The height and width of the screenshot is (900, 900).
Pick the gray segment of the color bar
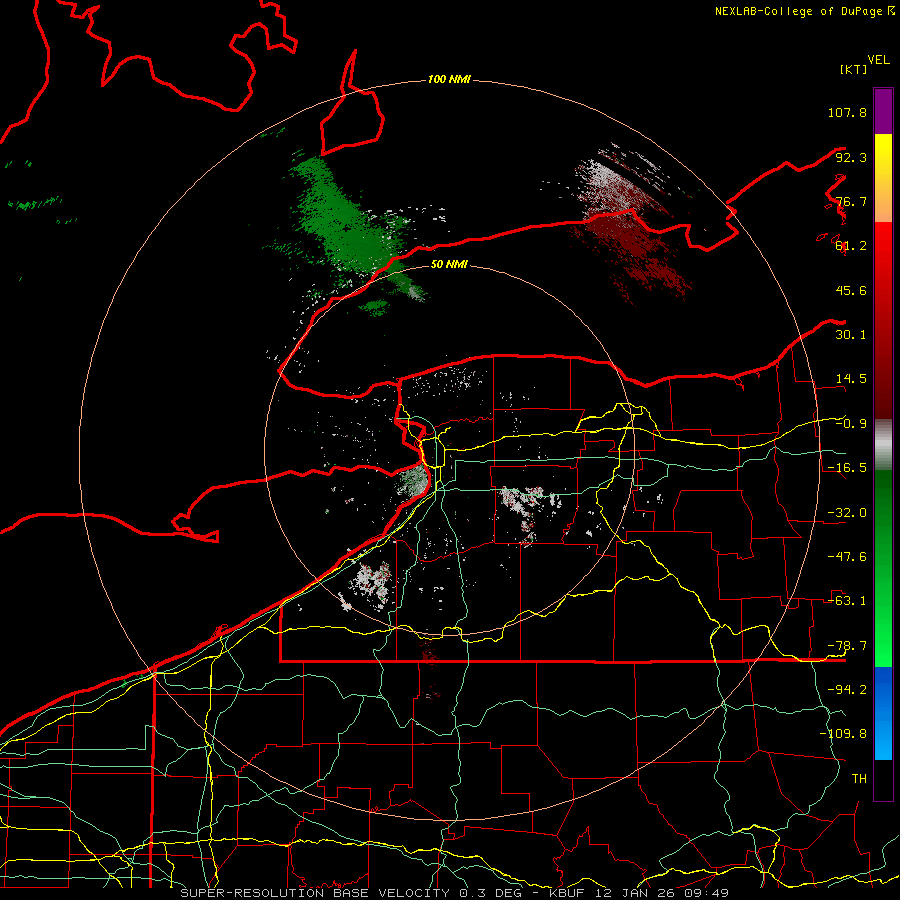coord(883,445)
